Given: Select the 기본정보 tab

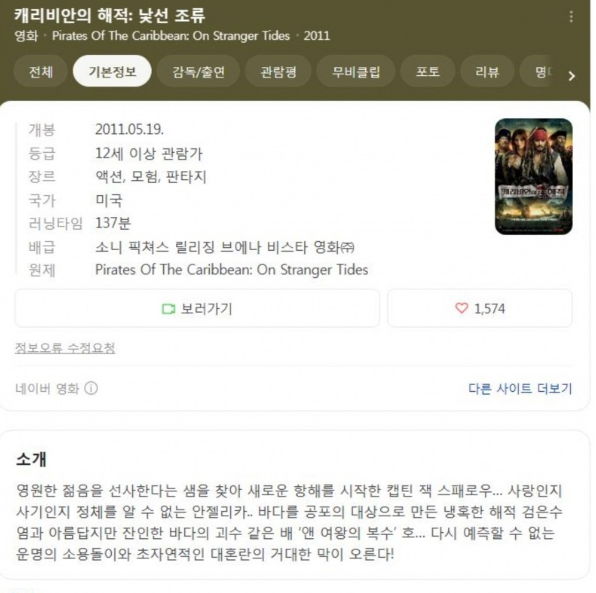Looking at the screenshot, I should pyautogui.click(x=112, y=71).
